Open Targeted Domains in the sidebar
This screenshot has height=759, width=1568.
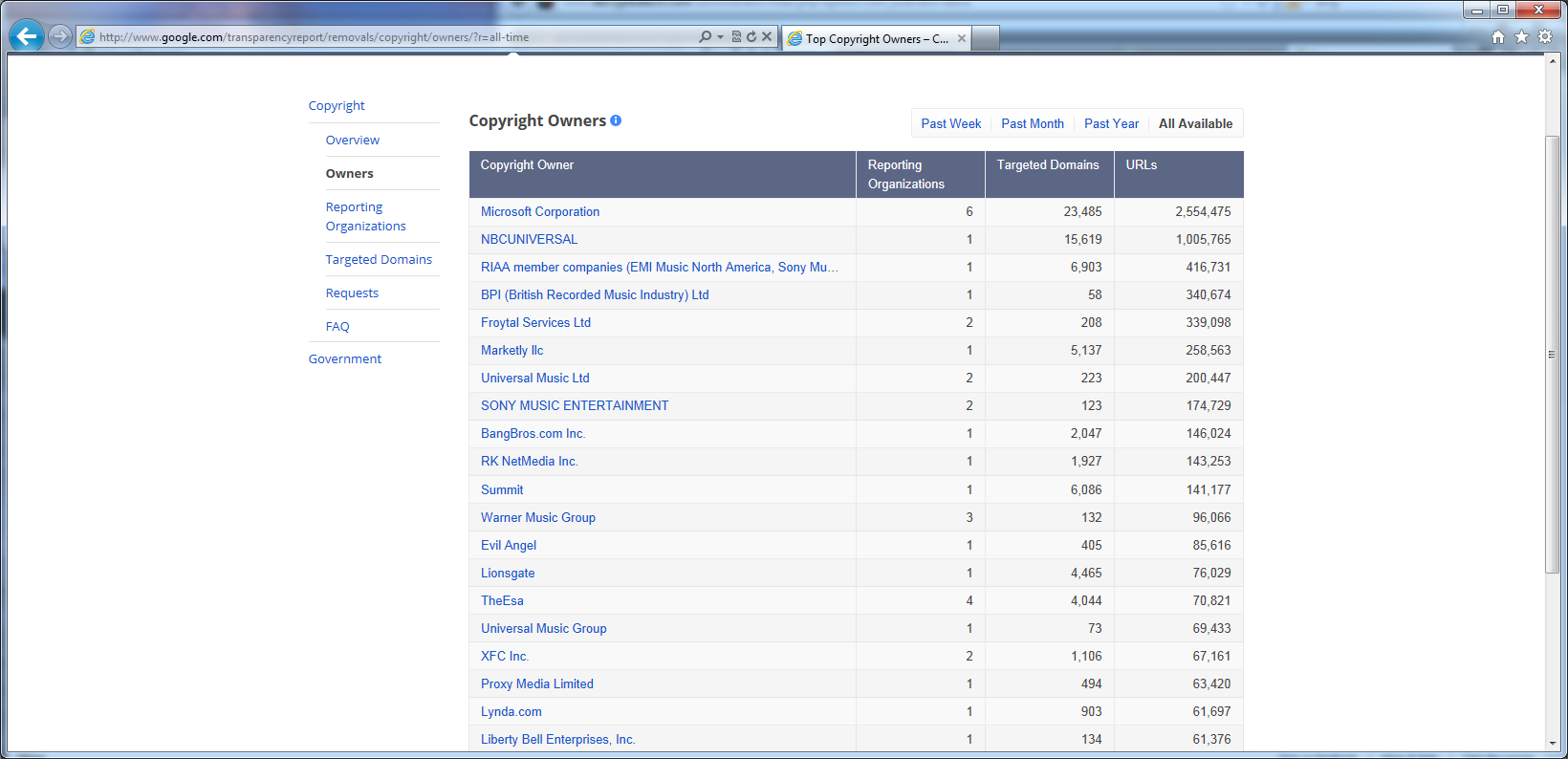point(379,259)
